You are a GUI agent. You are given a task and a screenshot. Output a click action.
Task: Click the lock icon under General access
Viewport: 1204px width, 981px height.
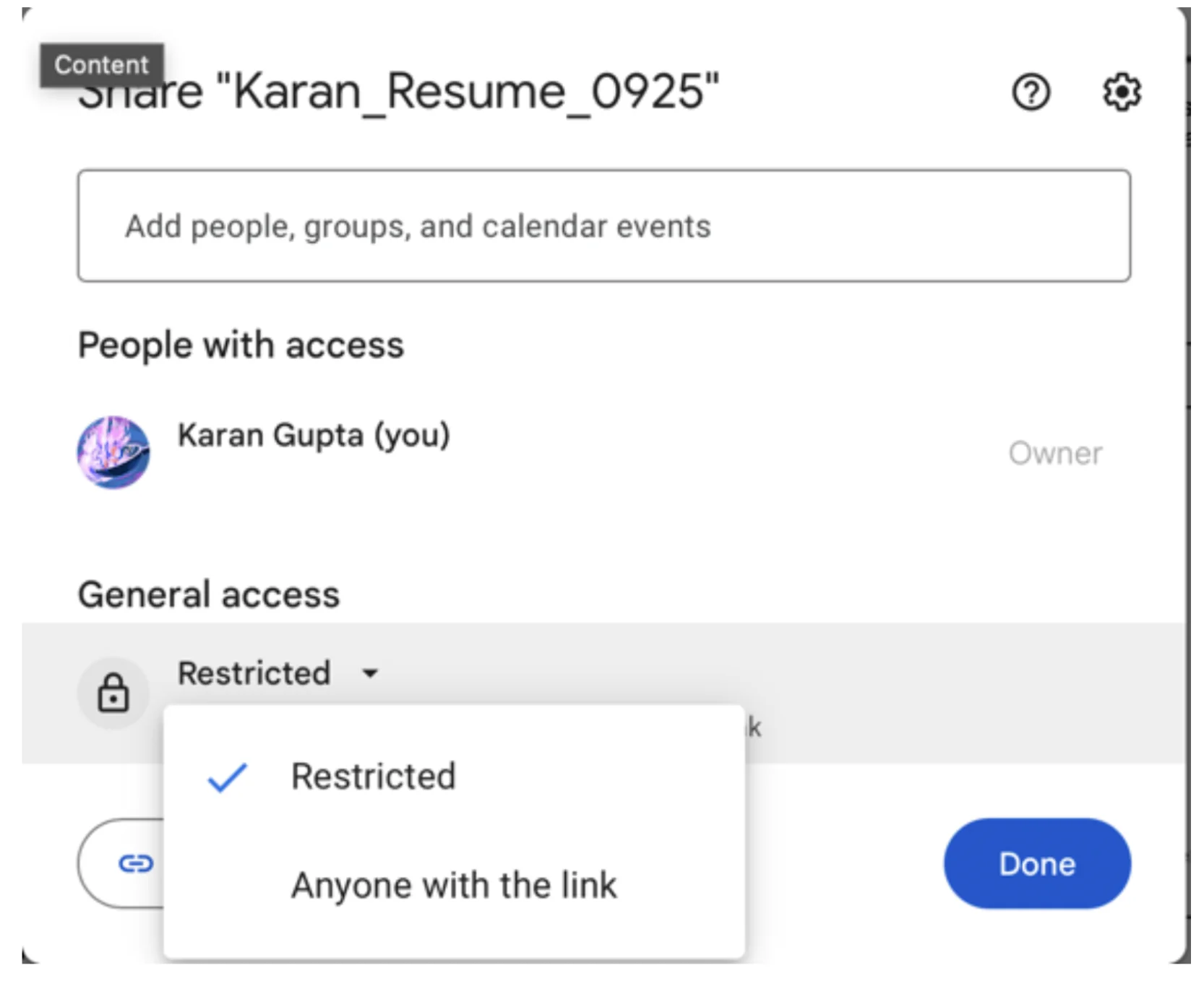coord(113,693)
